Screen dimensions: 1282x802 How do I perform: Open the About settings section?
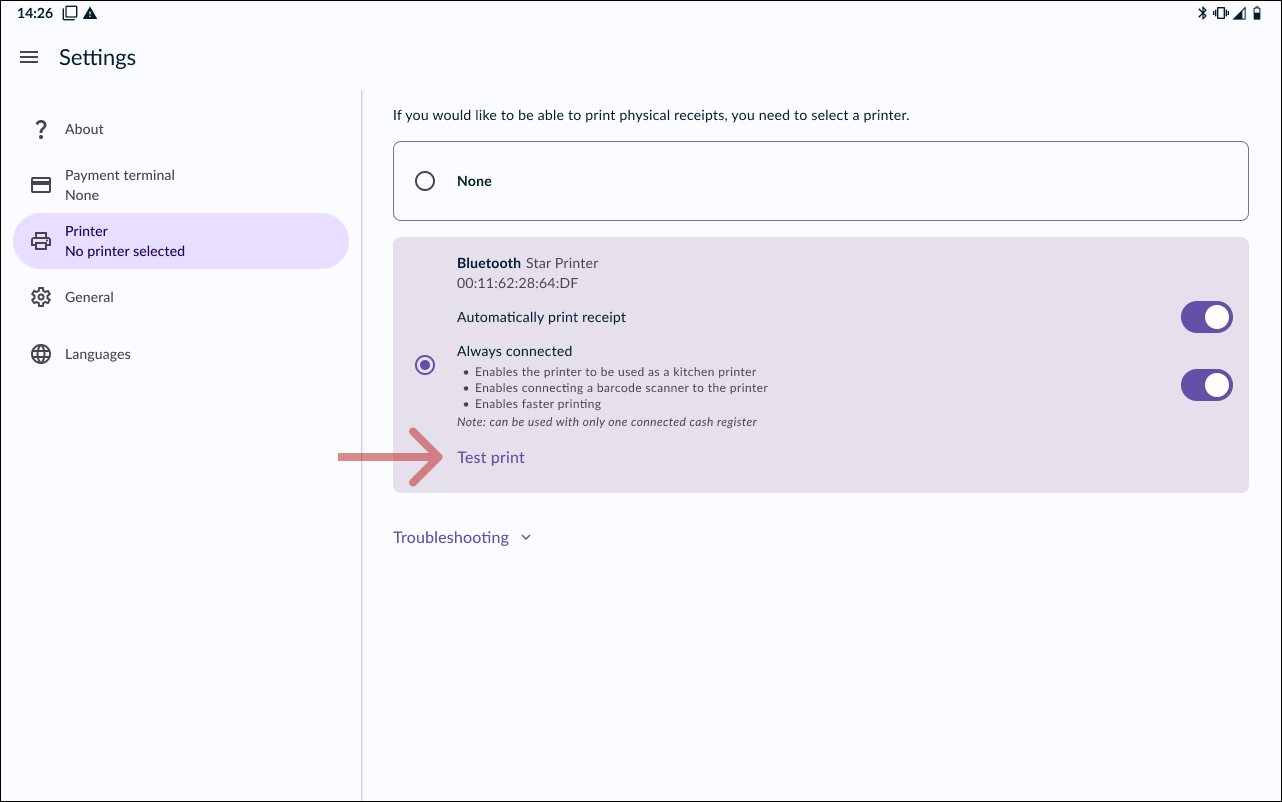(x=84, y=129)
